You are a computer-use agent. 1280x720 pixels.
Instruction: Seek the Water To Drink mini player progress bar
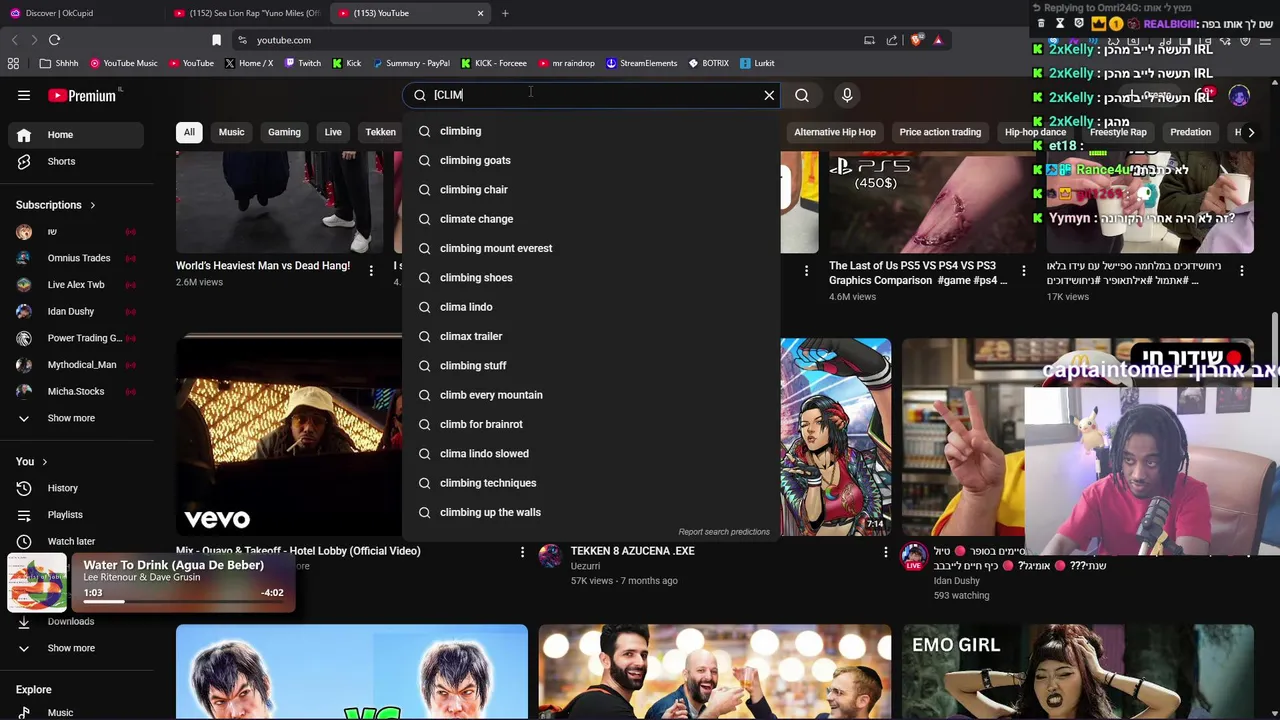click(183, 602)
